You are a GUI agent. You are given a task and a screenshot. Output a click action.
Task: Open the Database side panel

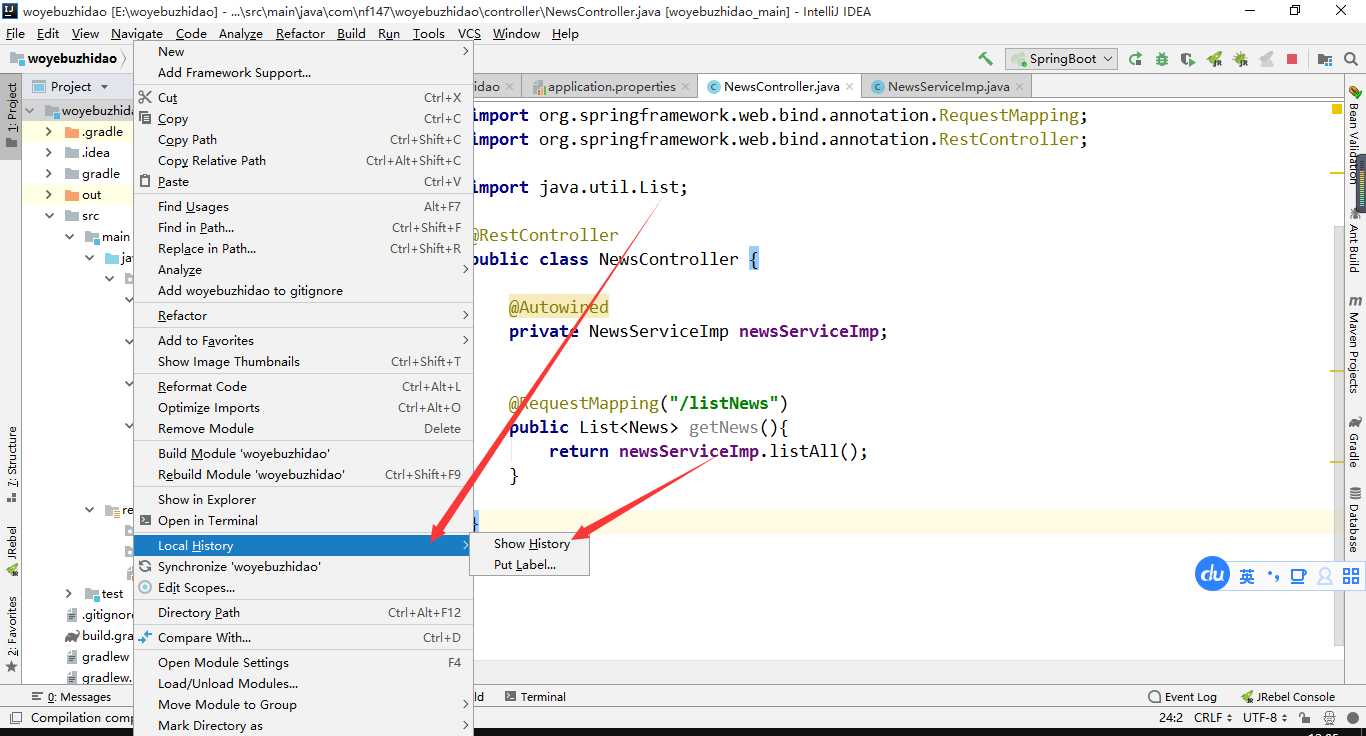tap(1355, 518)
